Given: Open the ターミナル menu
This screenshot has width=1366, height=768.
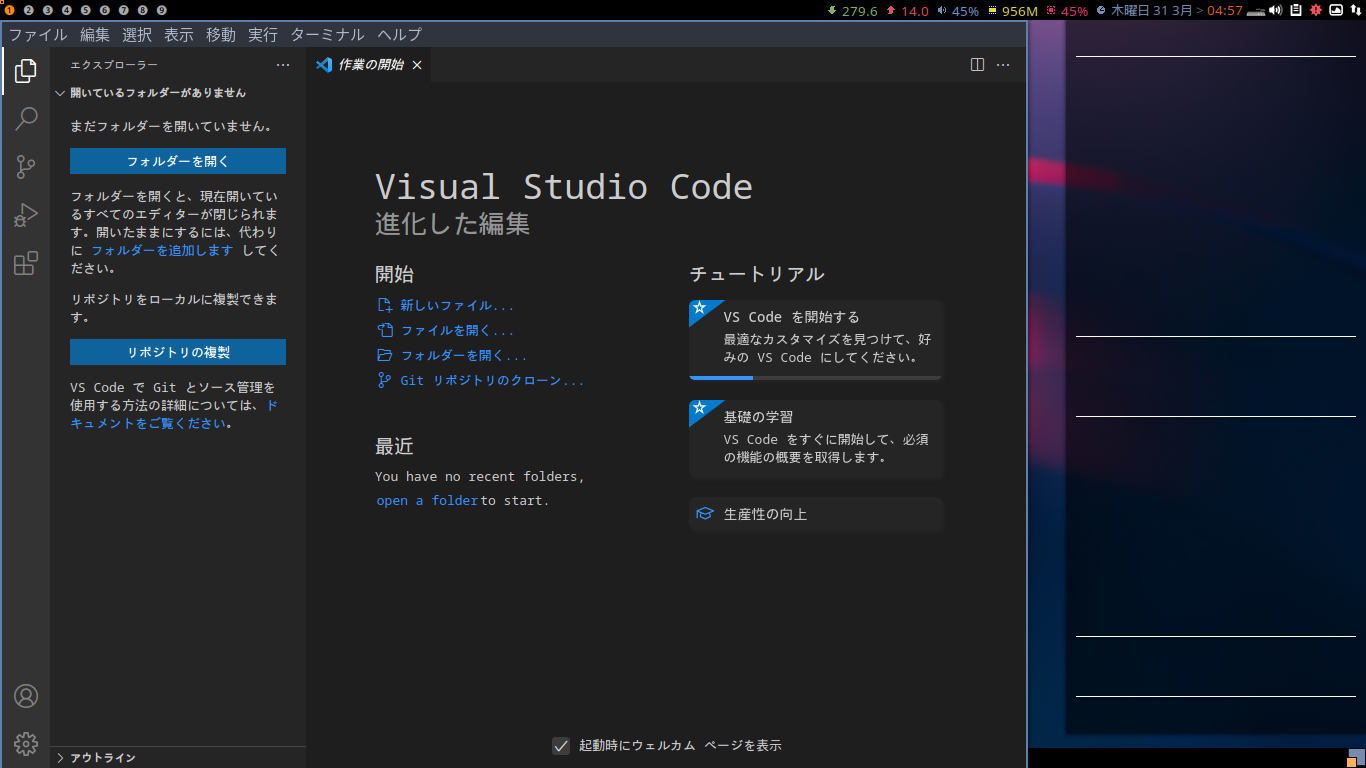Looking at the screenshot, I should [328, 34].
